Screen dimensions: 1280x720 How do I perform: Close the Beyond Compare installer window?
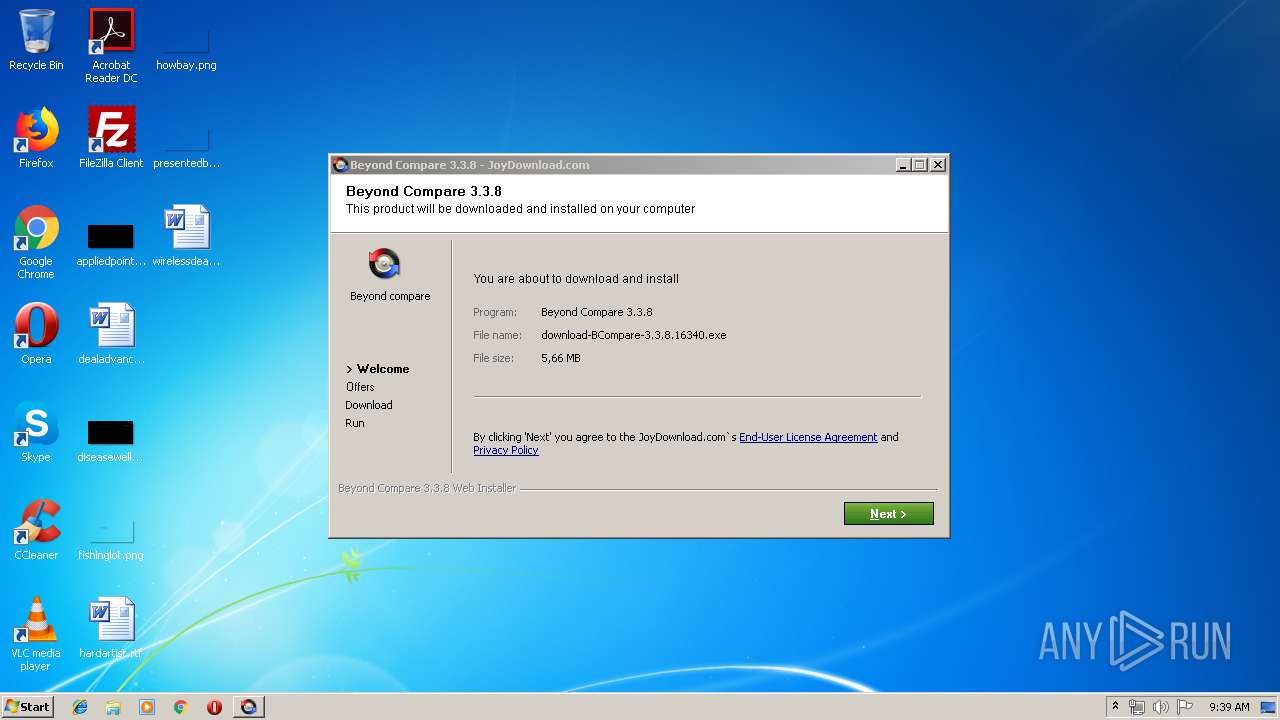click(x=938, y=165)
